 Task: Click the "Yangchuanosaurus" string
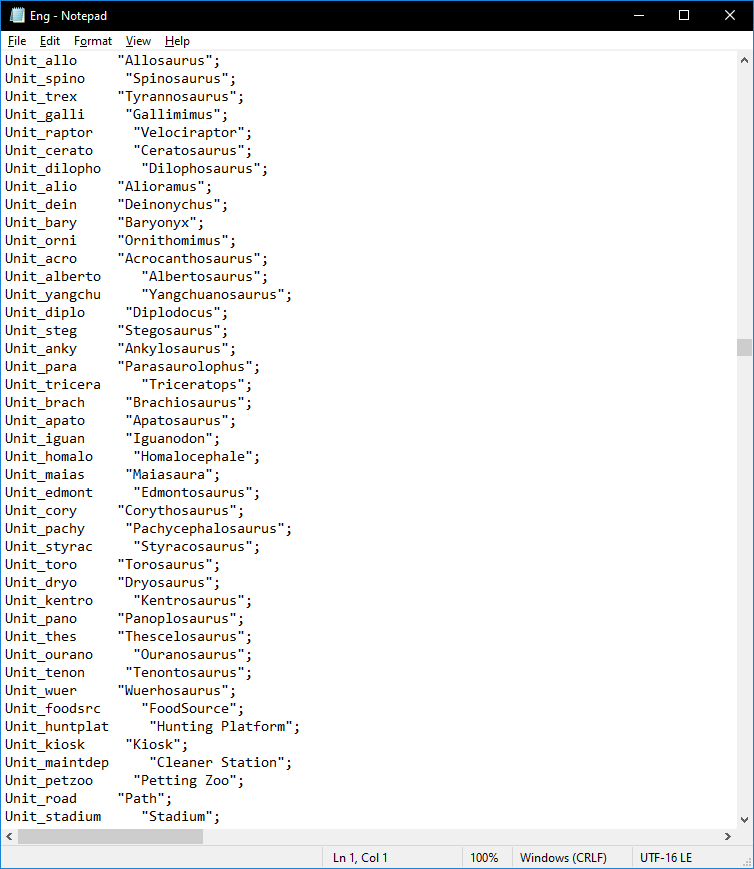(216, 295)
